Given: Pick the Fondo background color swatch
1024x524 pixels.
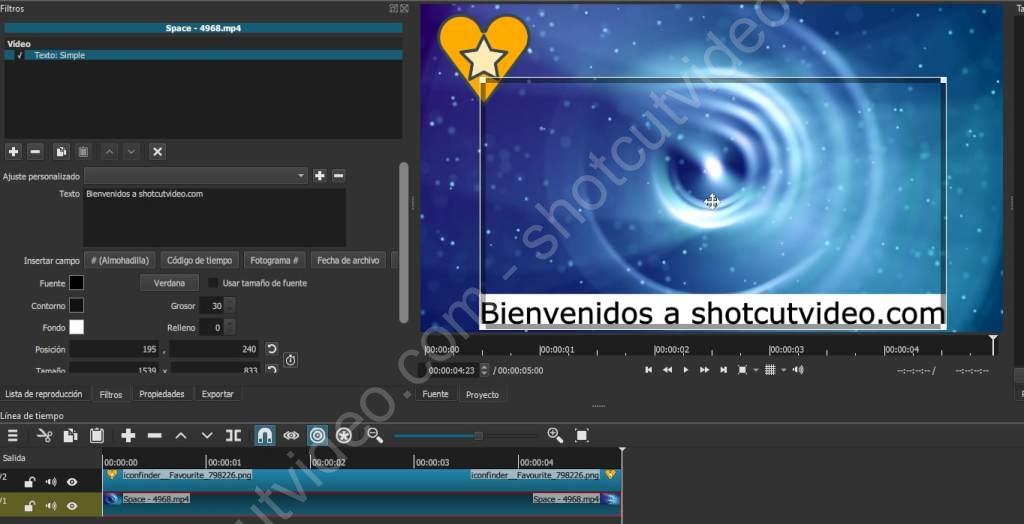Looking at the screenshot, I should [x=76, y=327].
